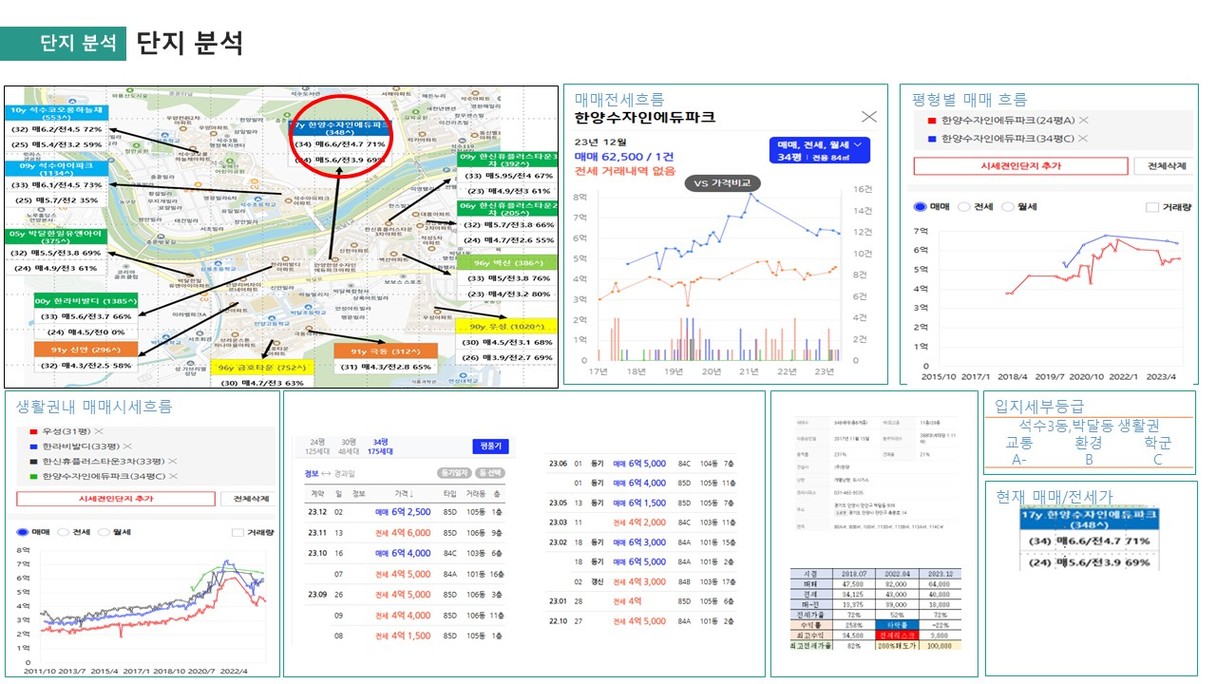1216x684 pixels.
Task: Remove 한양수자인에듀파크(34평C) in the 평형별 매매 흐름 panel
Action: pos(1084,138)
